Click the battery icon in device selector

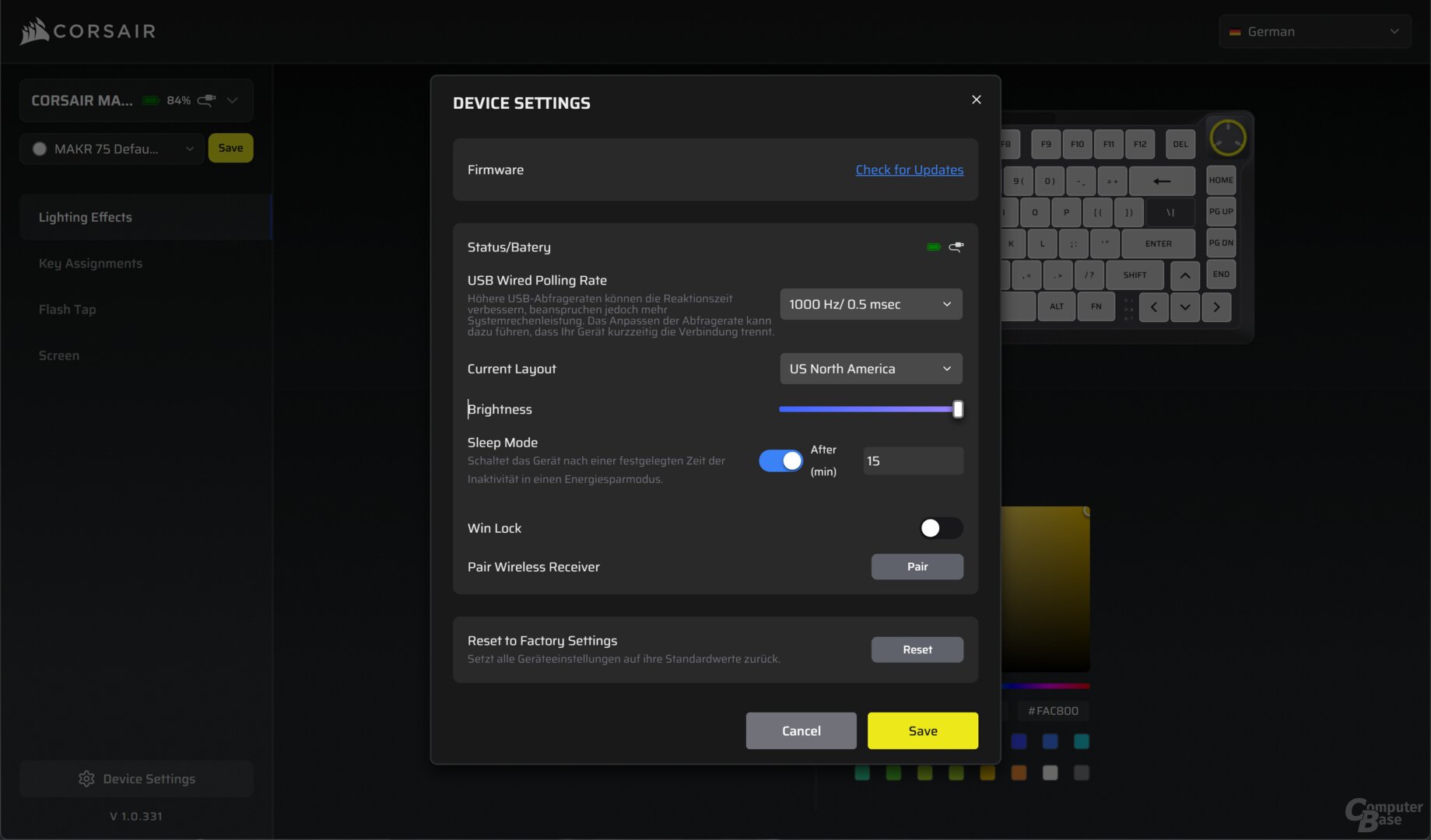point(151,100)
